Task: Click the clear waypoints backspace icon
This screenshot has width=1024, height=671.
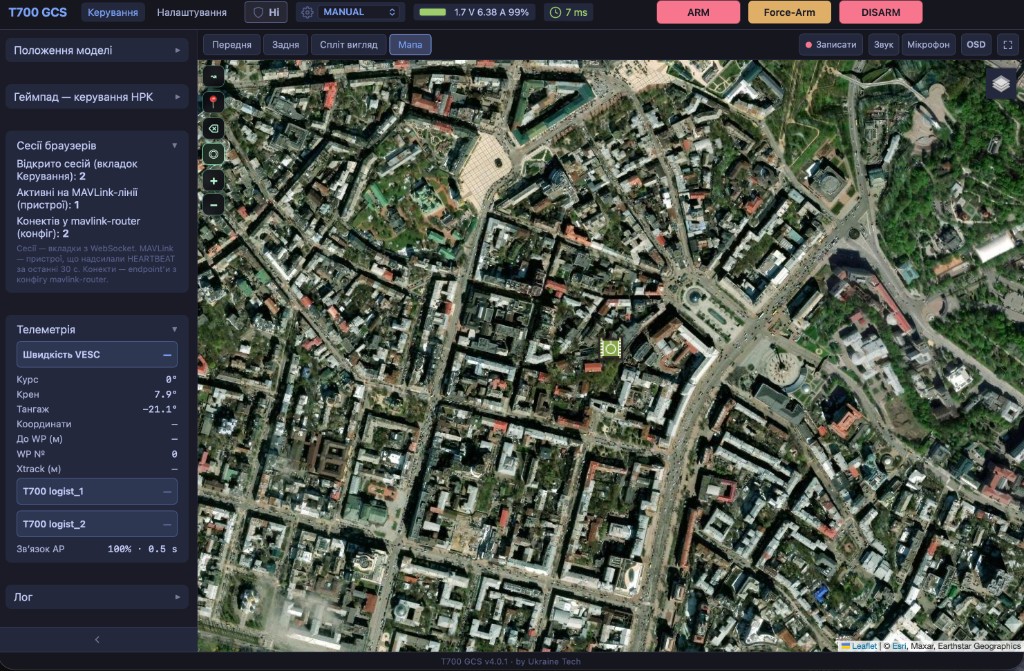Action: 213,129
